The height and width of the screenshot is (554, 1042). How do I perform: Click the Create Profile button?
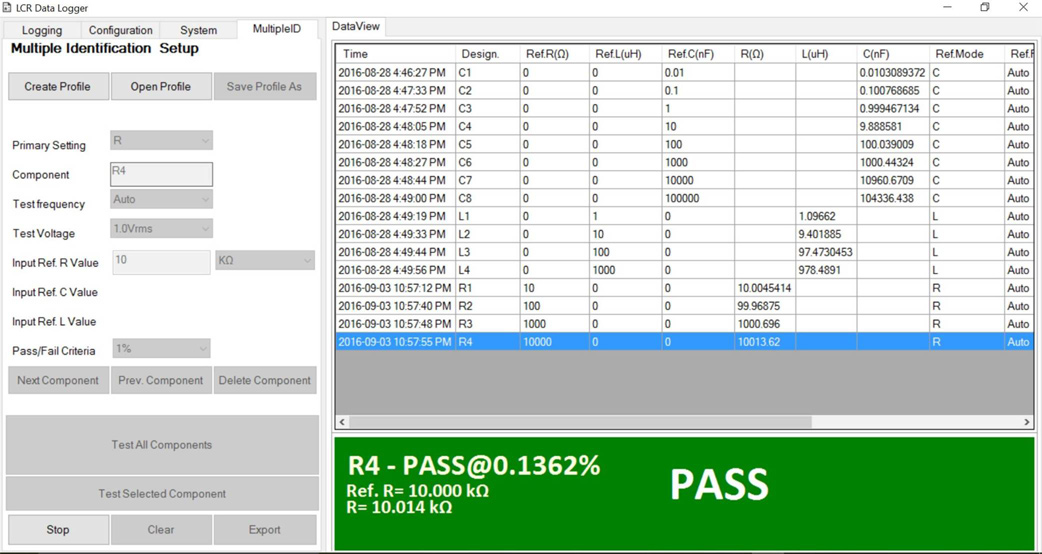point(58,86)
